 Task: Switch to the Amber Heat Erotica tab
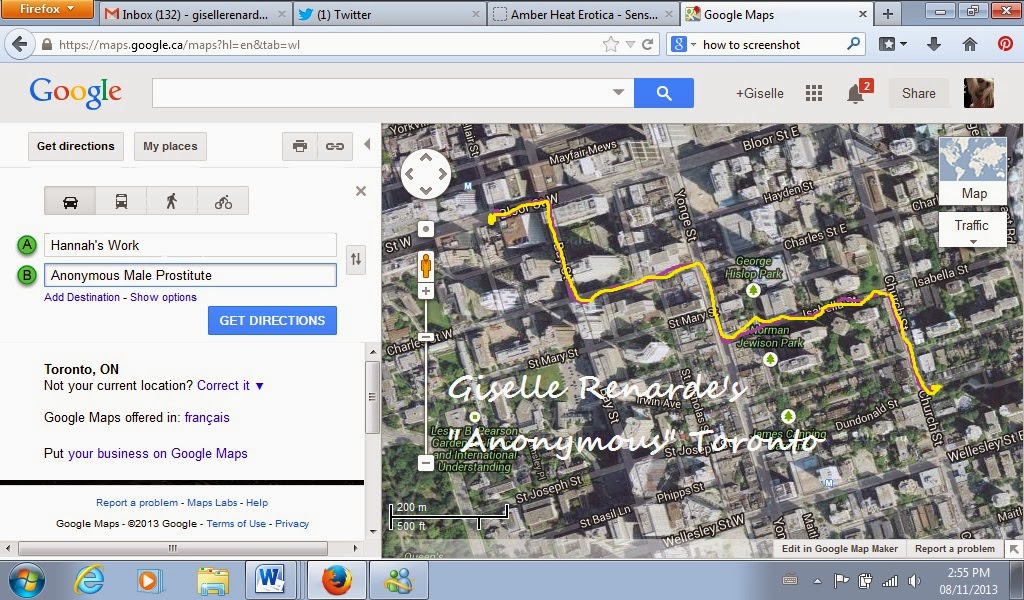point(583,14)
